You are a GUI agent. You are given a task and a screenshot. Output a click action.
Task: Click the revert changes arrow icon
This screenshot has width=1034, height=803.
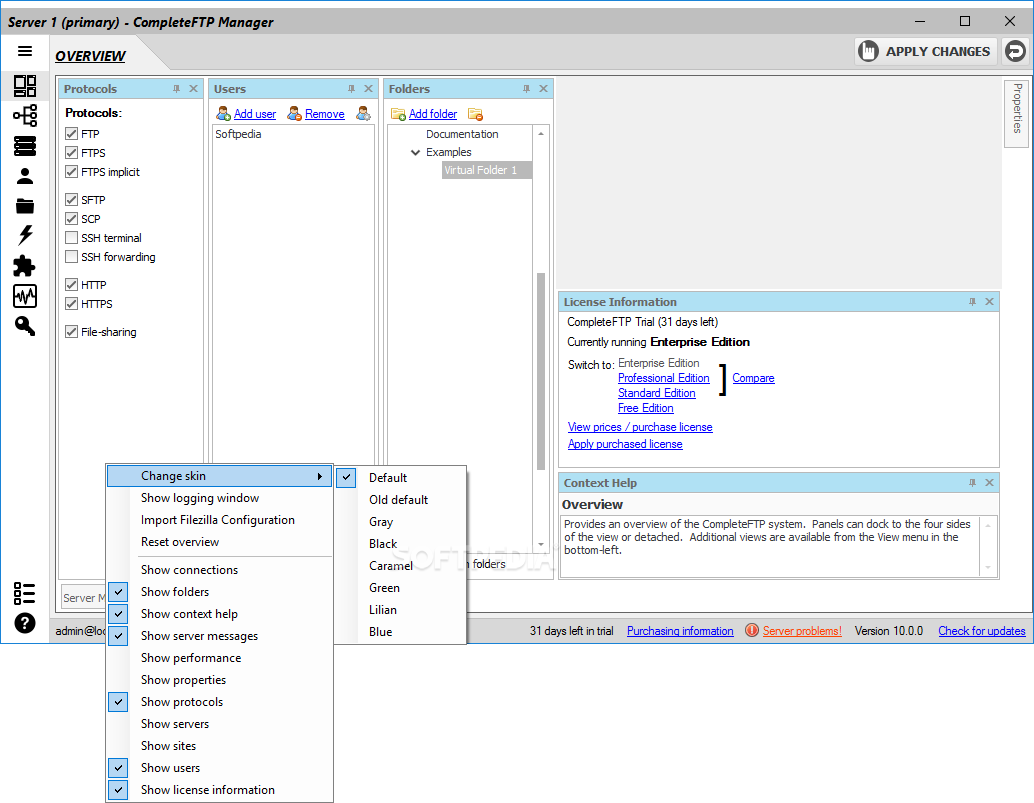point(1016,51)
